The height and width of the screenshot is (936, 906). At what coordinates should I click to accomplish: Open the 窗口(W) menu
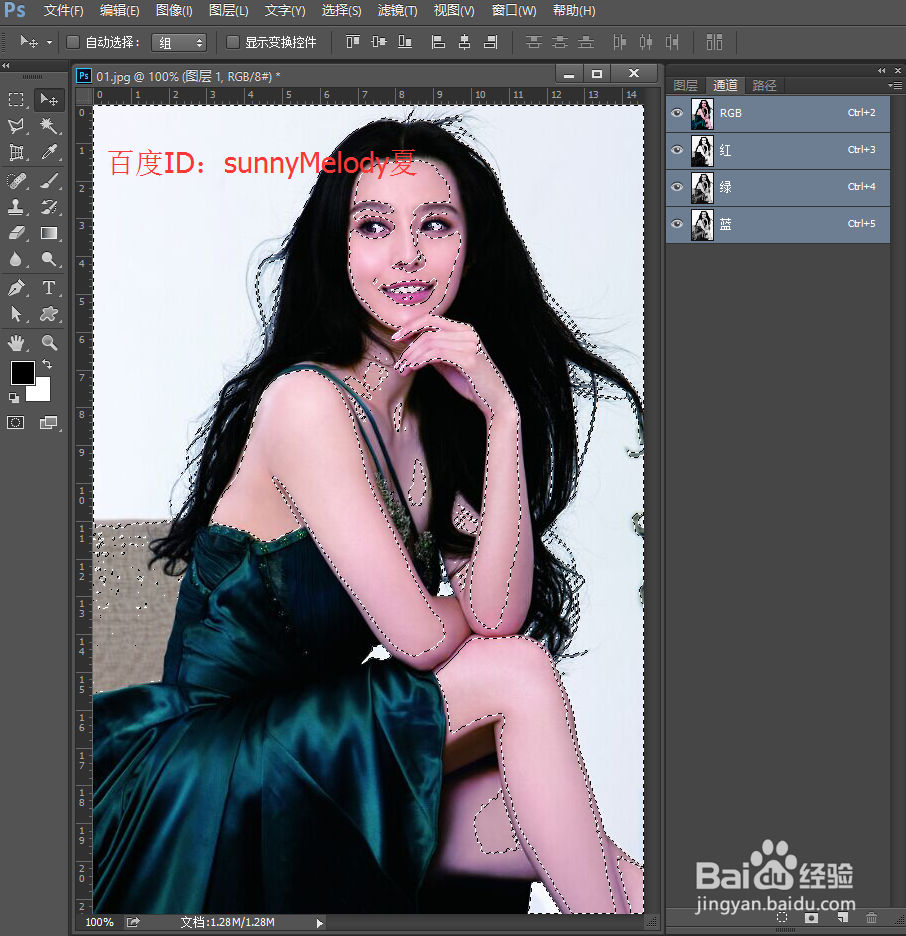point(514,11)
